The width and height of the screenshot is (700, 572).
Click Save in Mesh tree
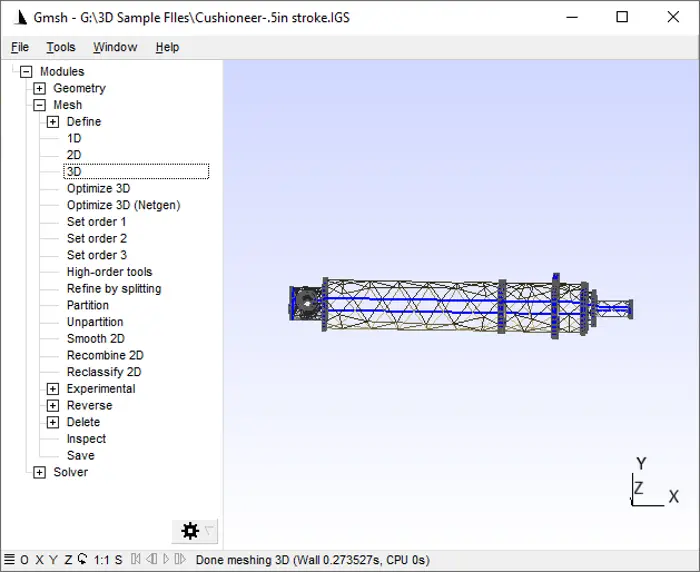[81, 455]
